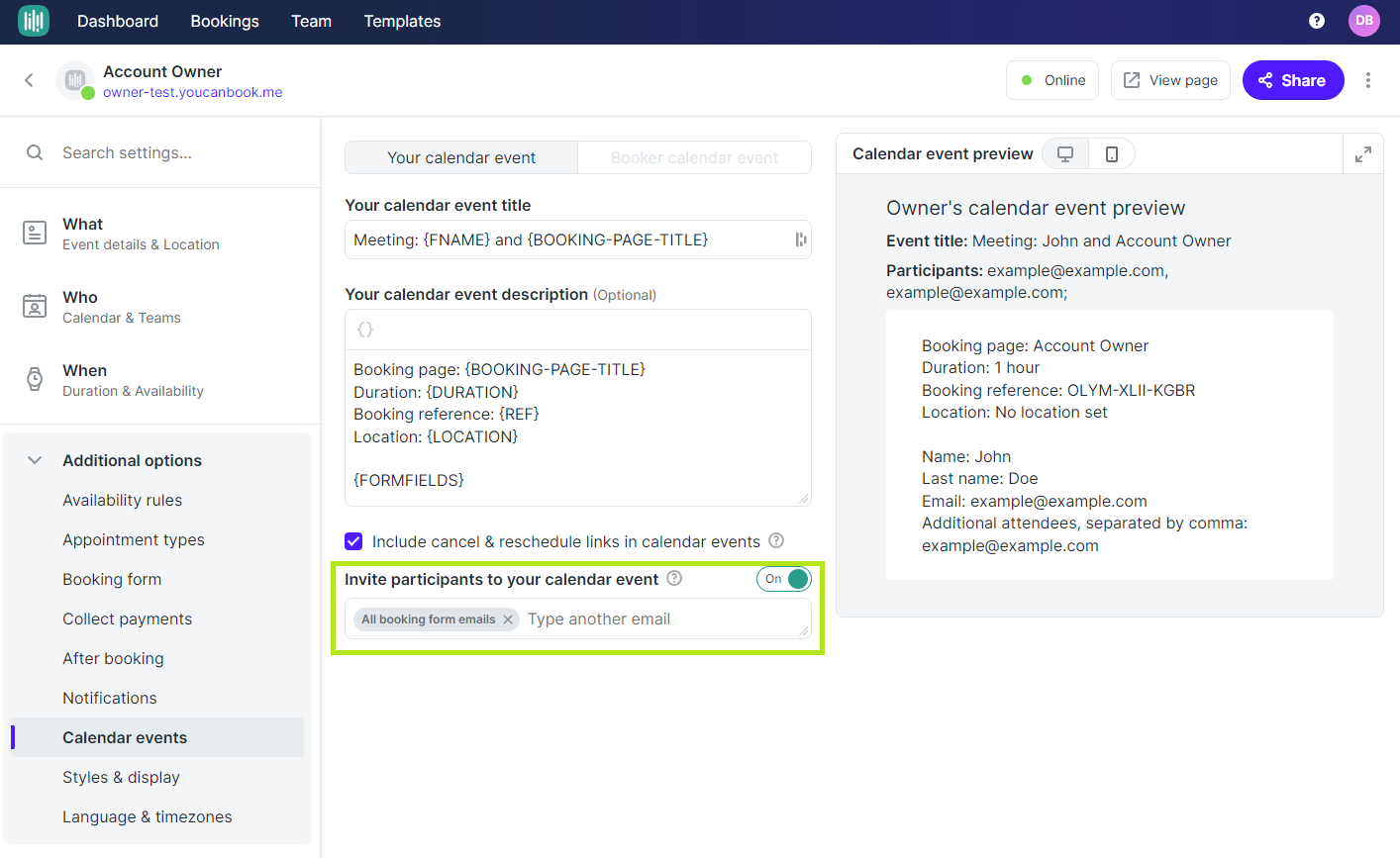This screenshot has height=858, width=1400.
Task: Toggle the Online status button
Action: point(1053,80)
